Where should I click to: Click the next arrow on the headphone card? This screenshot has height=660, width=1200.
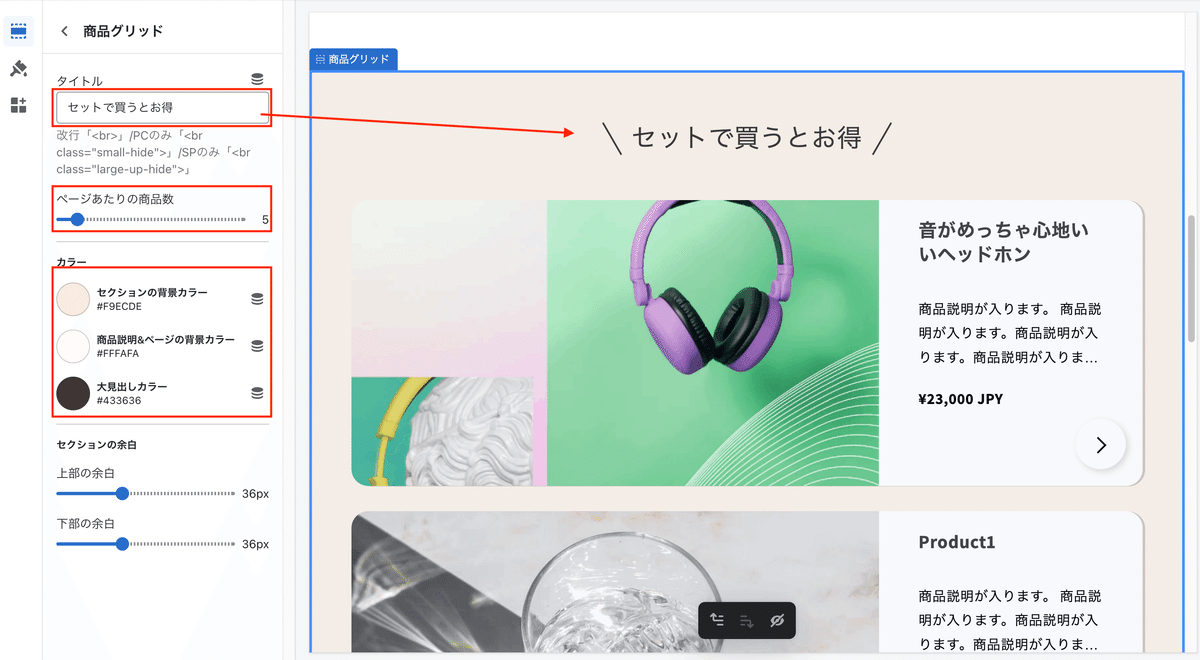tap(1101, 445)
